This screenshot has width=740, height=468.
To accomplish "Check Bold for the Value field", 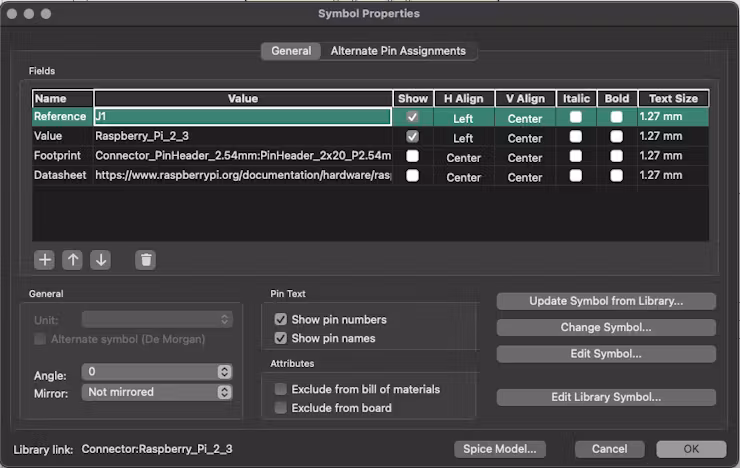I will click(x=617, y=136).
